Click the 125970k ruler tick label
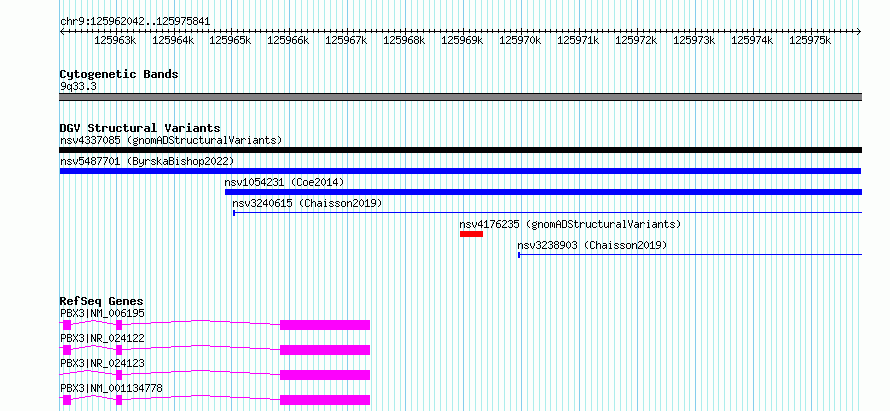Viewport: 890px width, 411px height. click(520, 40)
